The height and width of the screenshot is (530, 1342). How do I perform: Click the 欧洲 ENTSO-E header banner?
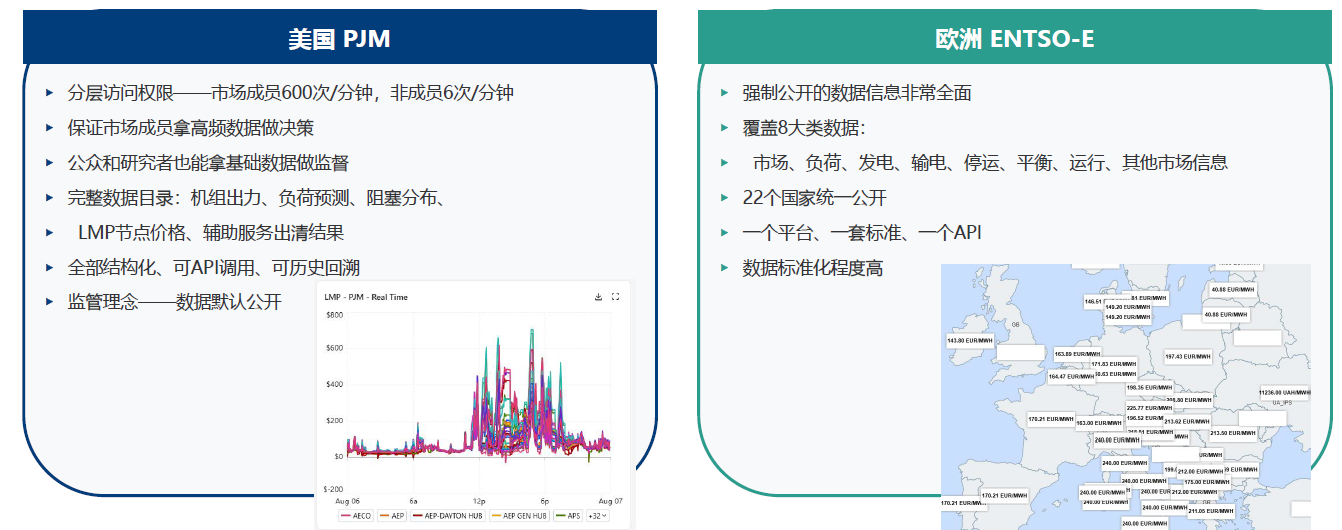point(1014,38)
